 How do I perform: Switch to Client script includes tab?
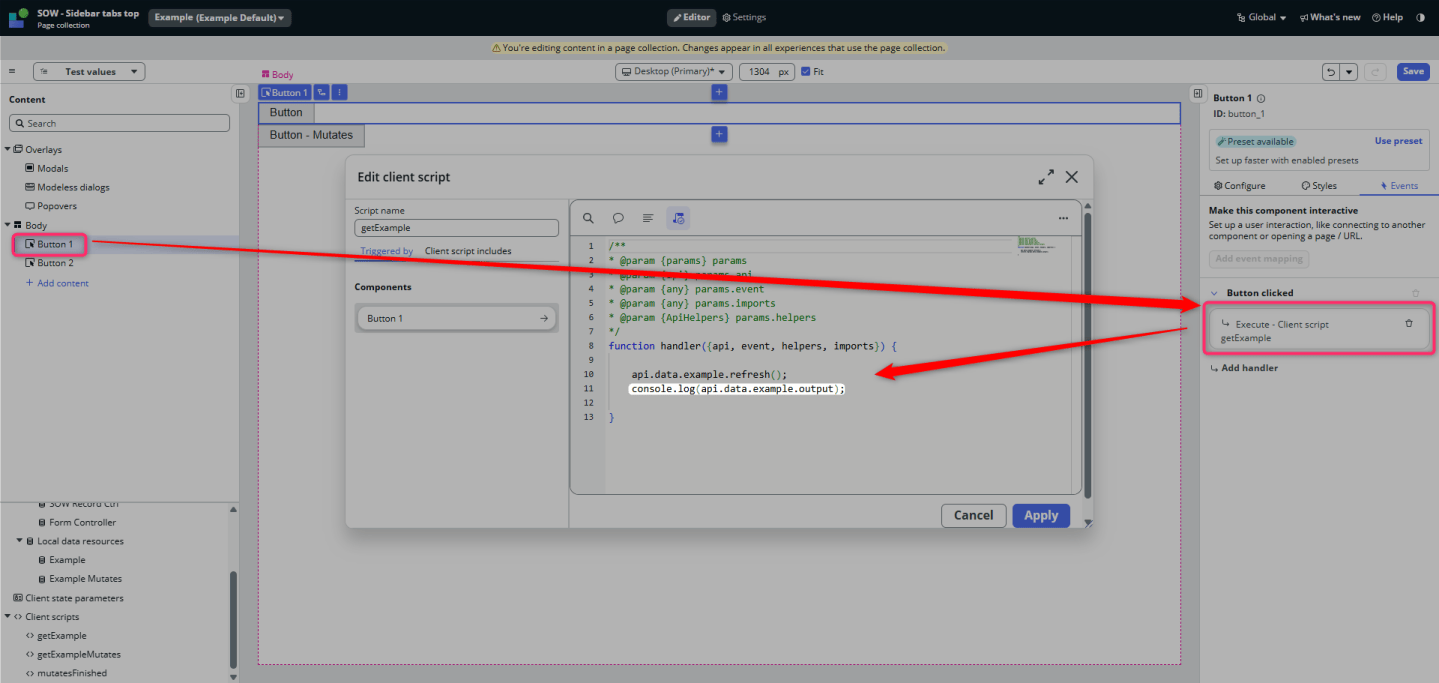(x=468, y=251)
